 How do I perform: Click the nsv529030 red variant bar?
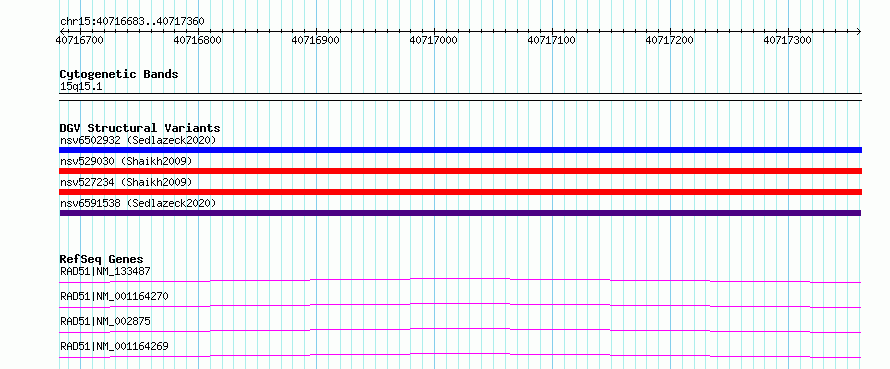(460, 171)
